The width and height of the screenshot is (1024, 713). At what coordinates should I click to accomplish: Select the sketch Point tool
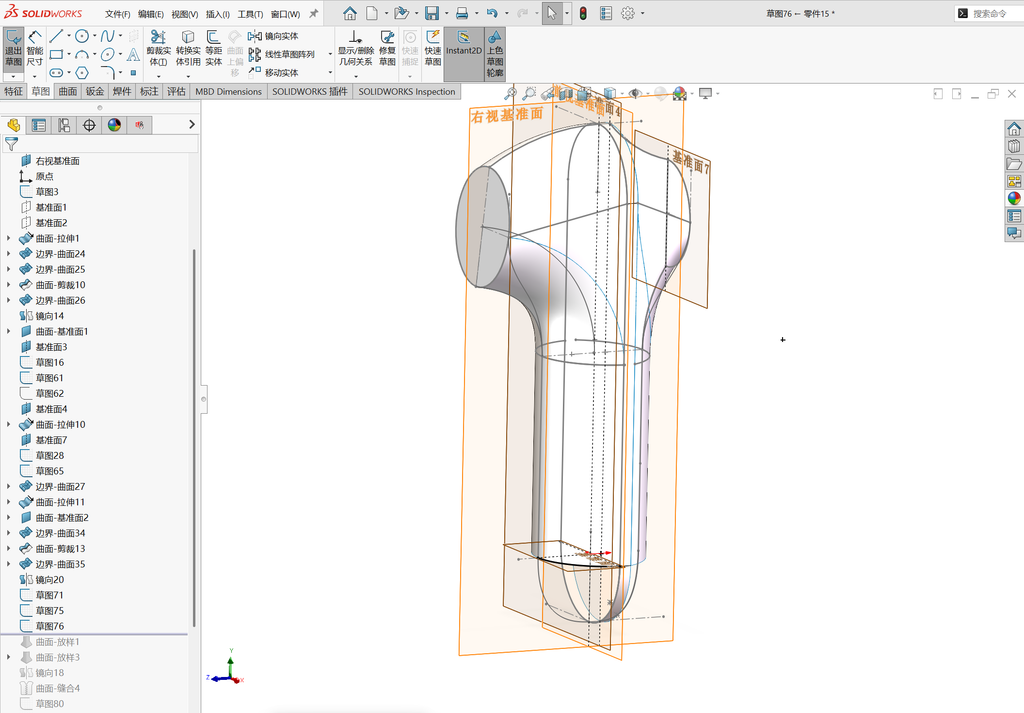(133, 72)
